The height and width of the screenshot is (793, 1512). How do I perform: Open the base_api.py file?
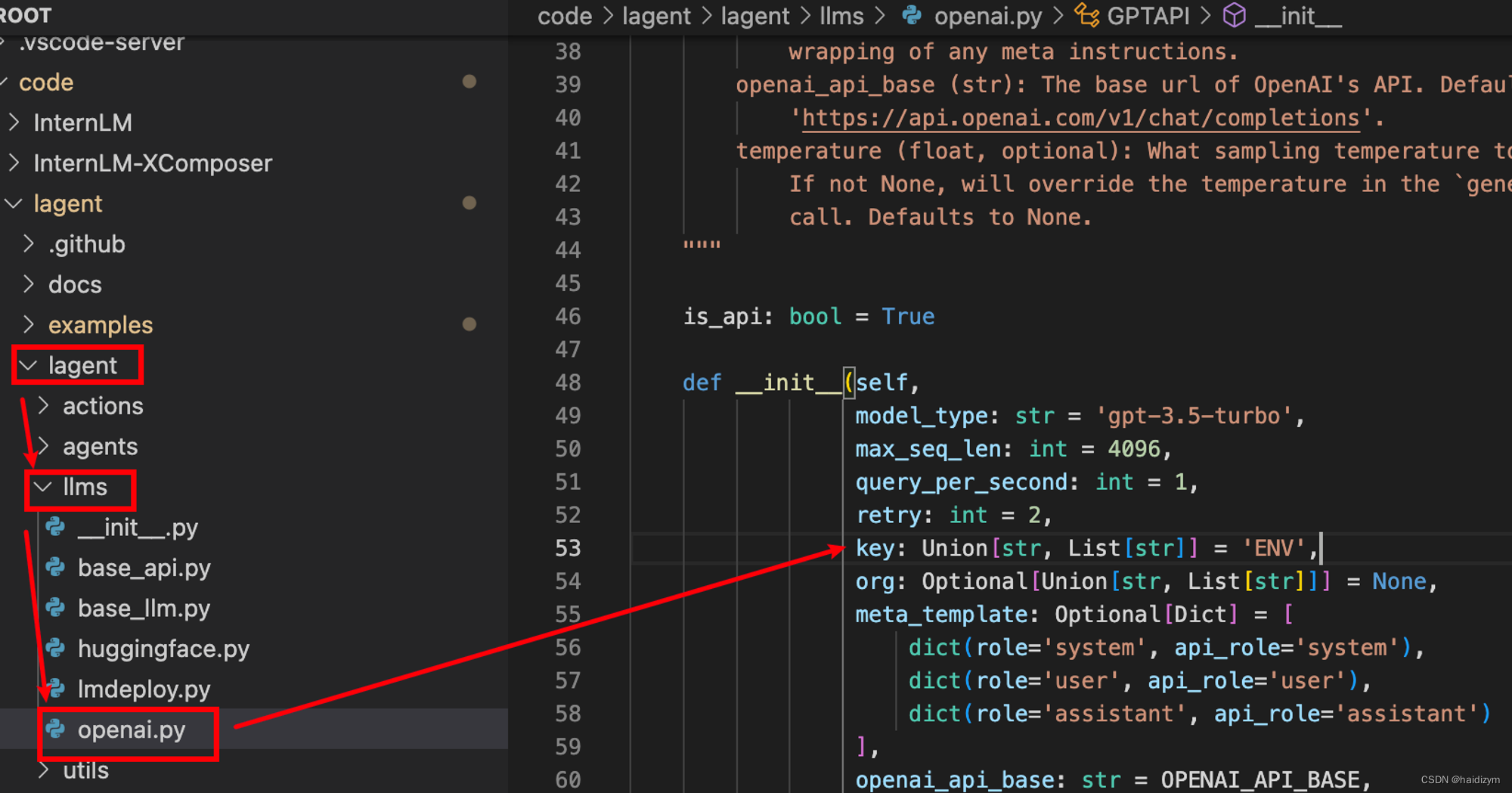(x=144, y=568)
